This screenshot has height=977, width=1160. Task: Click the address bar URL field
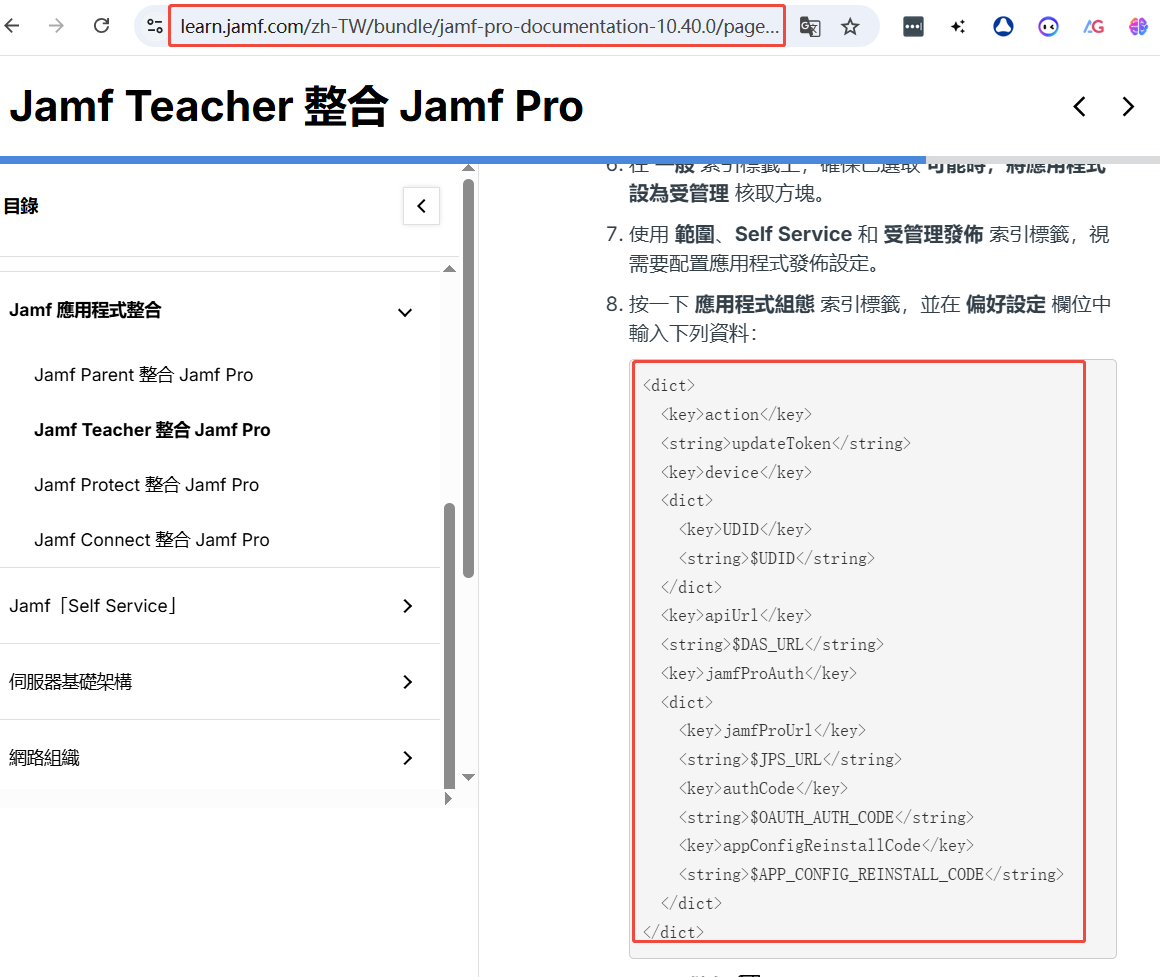tap(478, 27)
